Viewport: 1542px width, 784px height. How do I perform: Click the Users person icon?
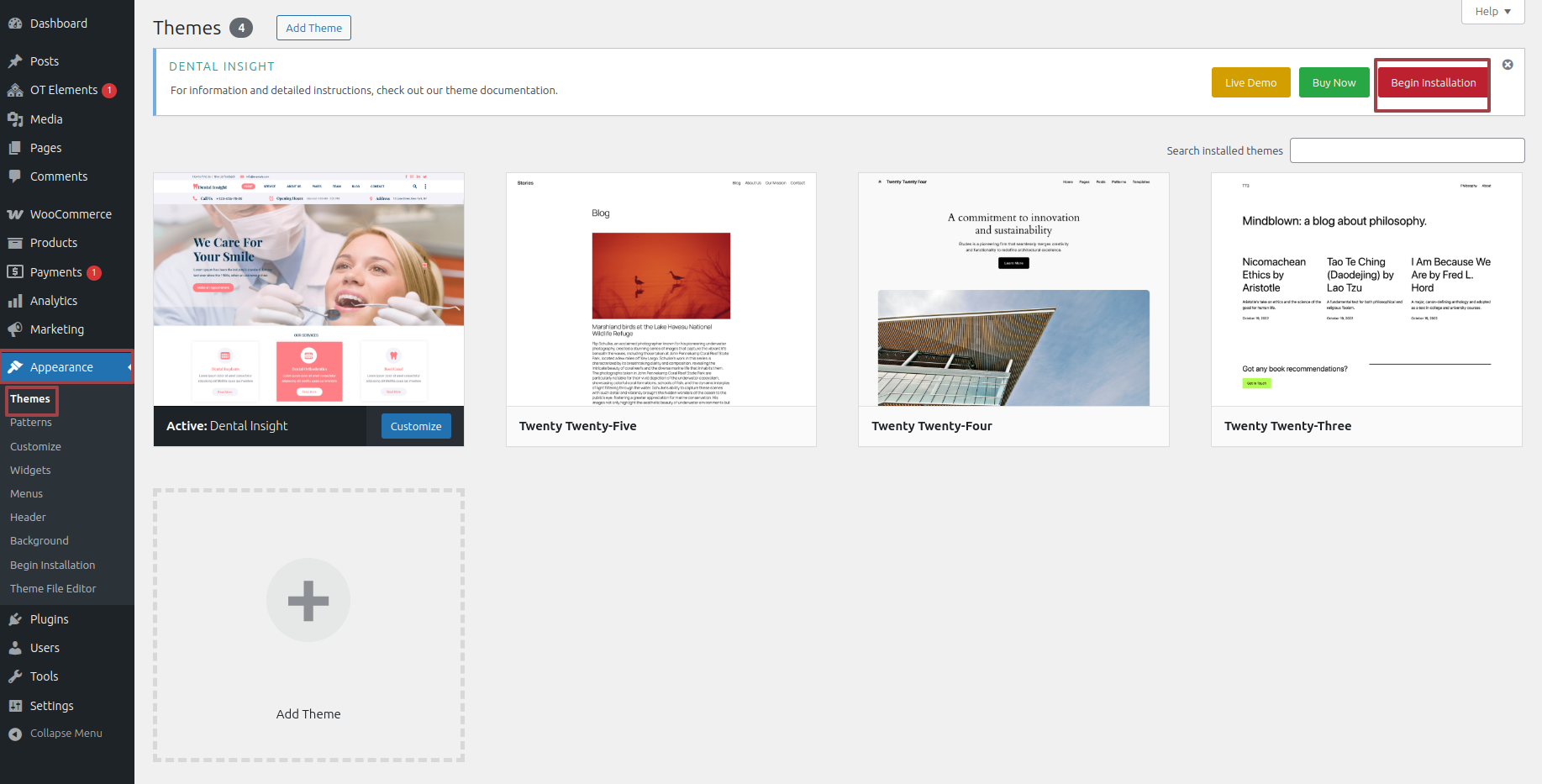pos(15,648)
